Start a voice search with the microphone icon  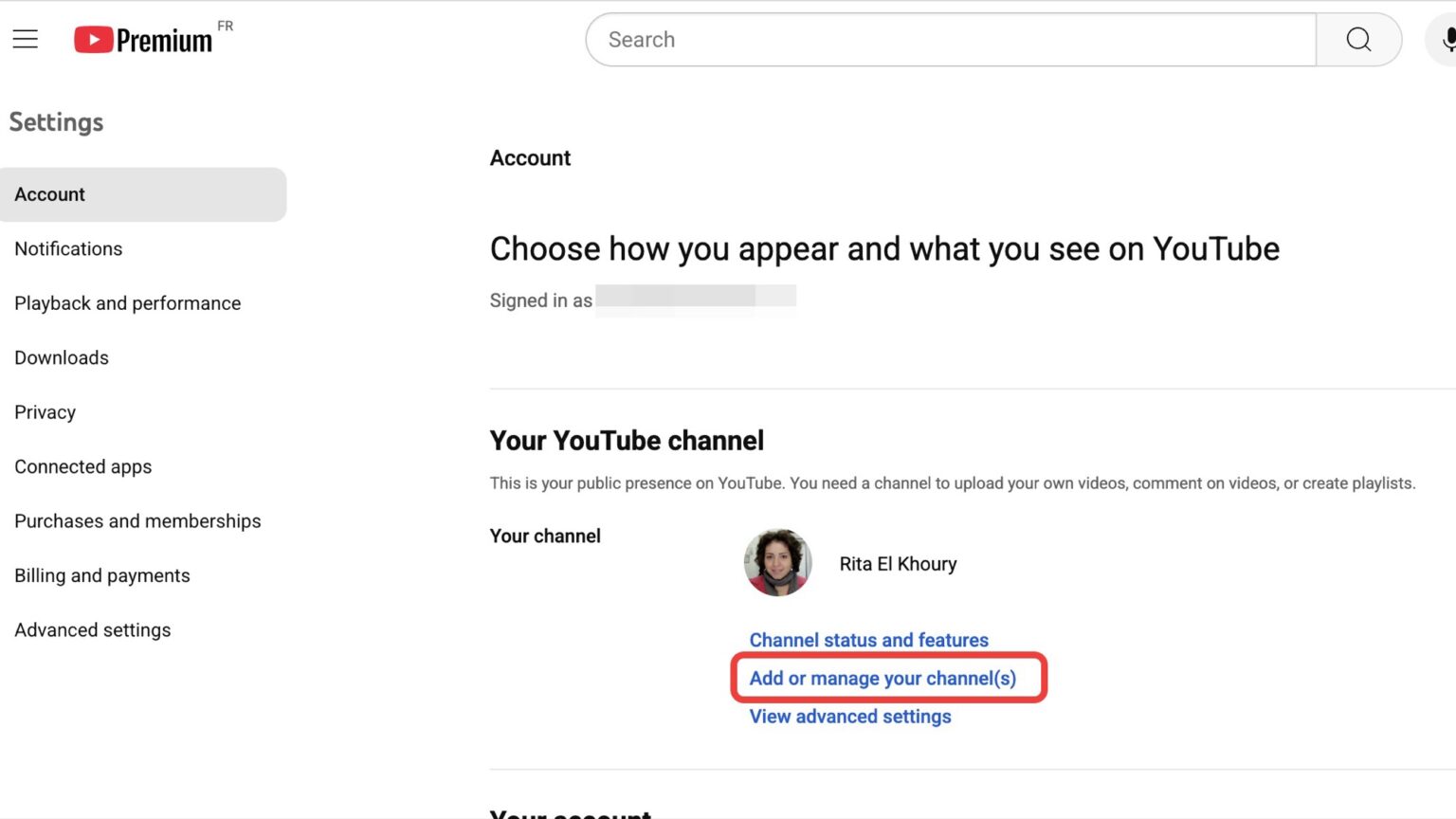pos(1449,39)
